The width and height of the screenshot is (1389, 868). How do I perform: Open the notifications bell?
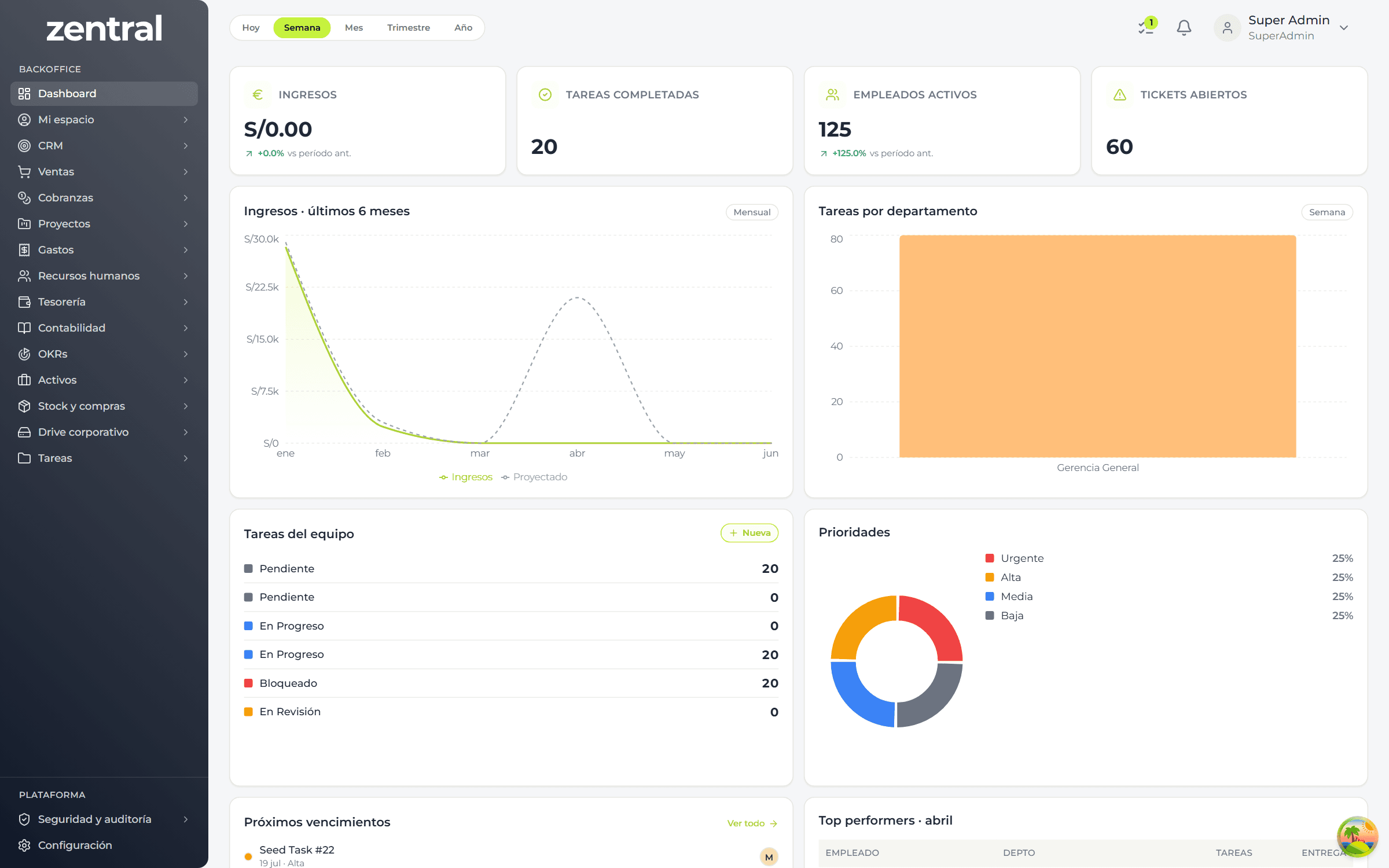(x=1184, y=28)
